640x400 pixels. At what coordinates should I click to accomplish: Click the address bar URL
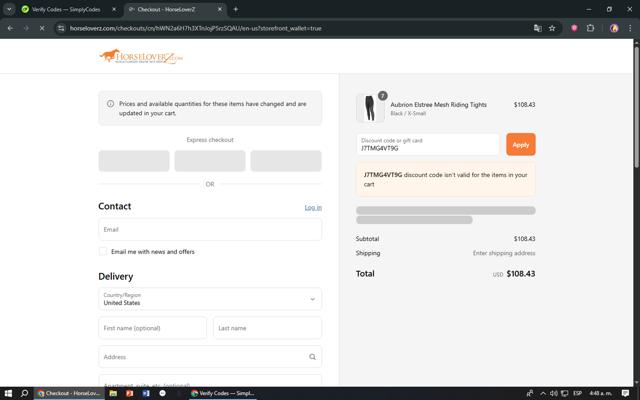196,28
